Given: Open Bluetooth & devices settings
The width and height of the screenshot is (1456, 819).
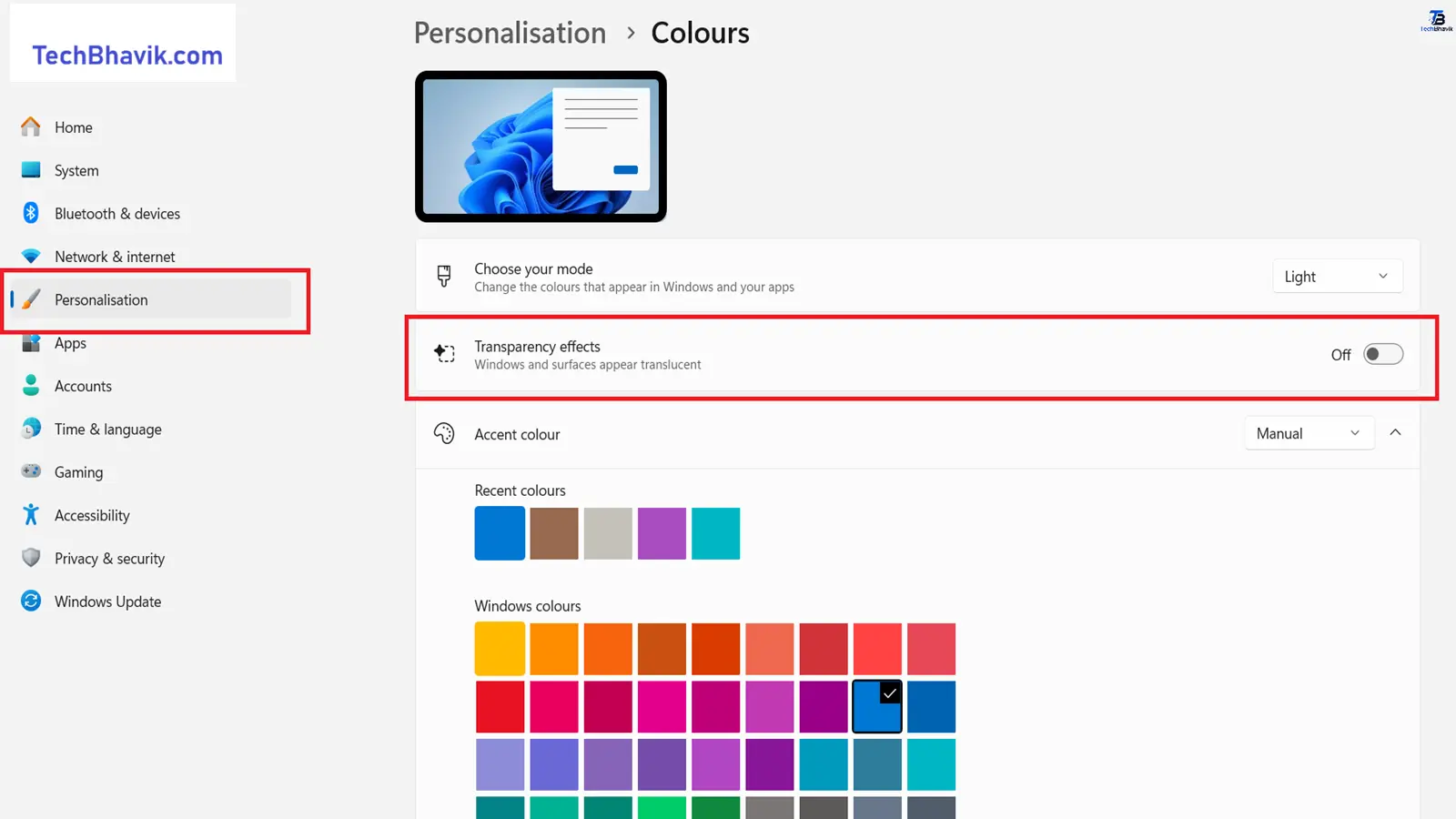Looking at the screenshot, I should [117, 214].
